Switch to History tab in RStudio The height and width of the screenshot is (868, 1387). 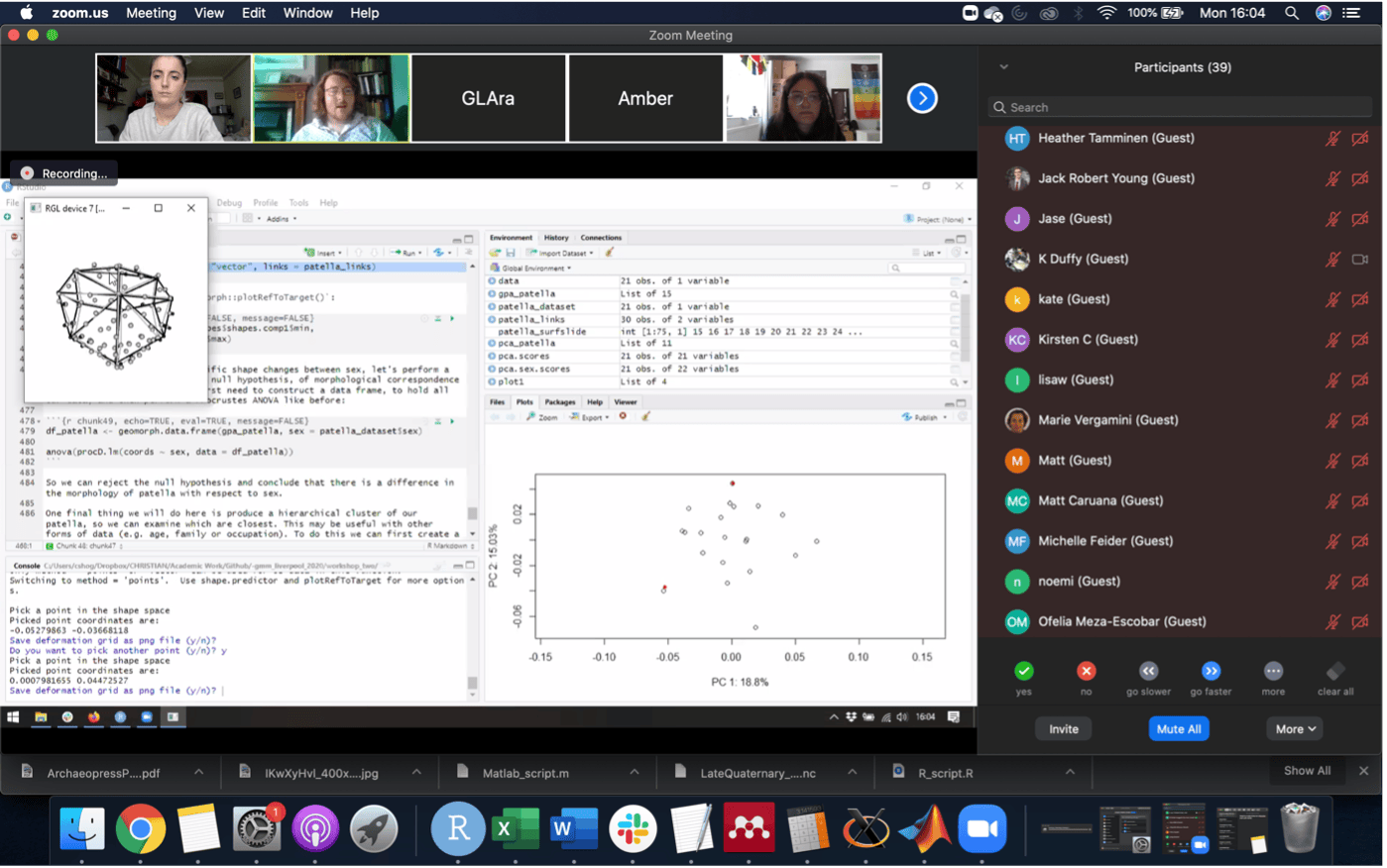tap(556, 238)
